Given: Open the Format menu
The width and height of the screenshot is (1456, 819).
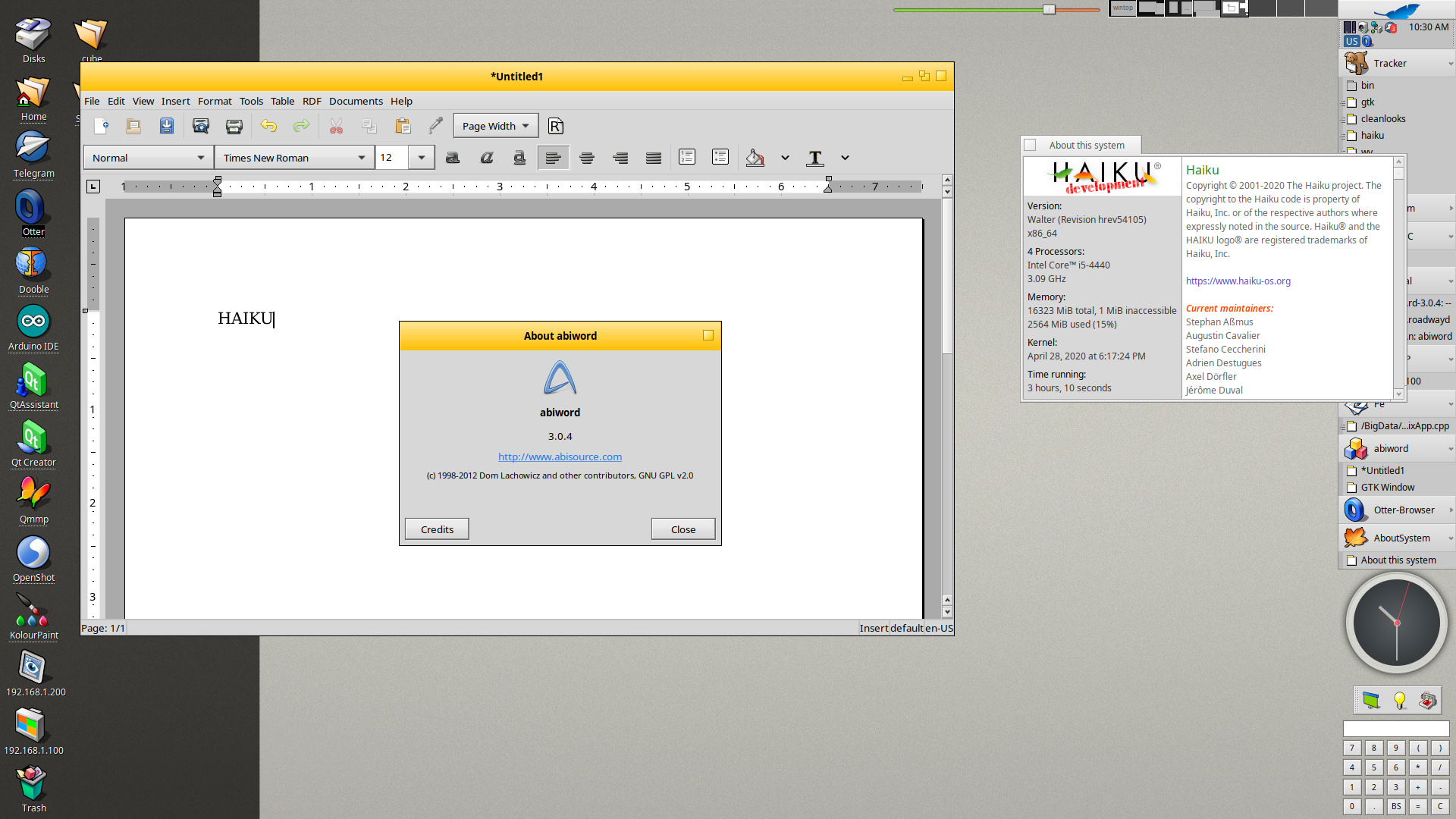Looking at the screenshot, I should tap(215, 101).
